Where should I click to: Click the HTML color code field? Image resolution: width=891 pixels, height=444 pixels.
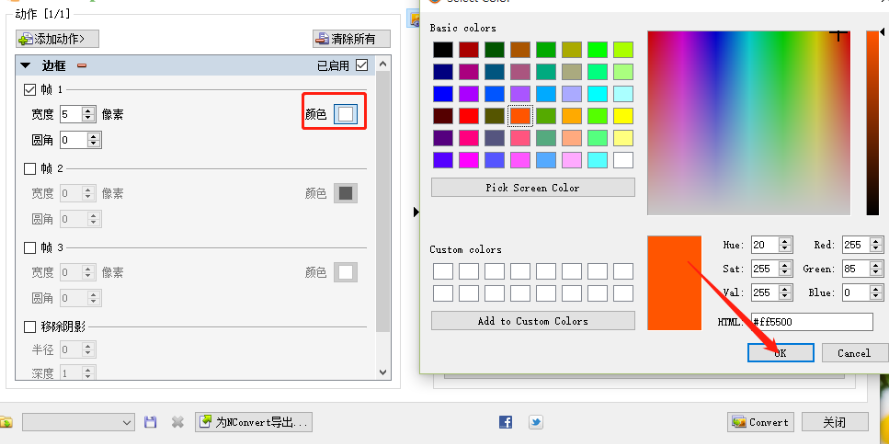[812, 322]
